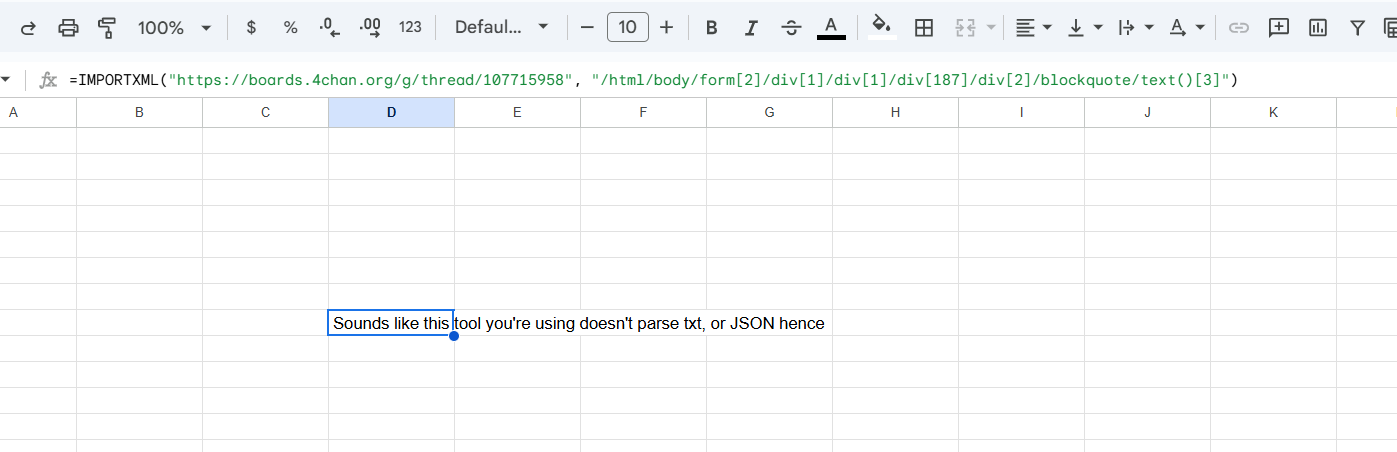Toggle strikethrough formatting
Viewport: 1397px width, 452px height.
pos(791,27)
